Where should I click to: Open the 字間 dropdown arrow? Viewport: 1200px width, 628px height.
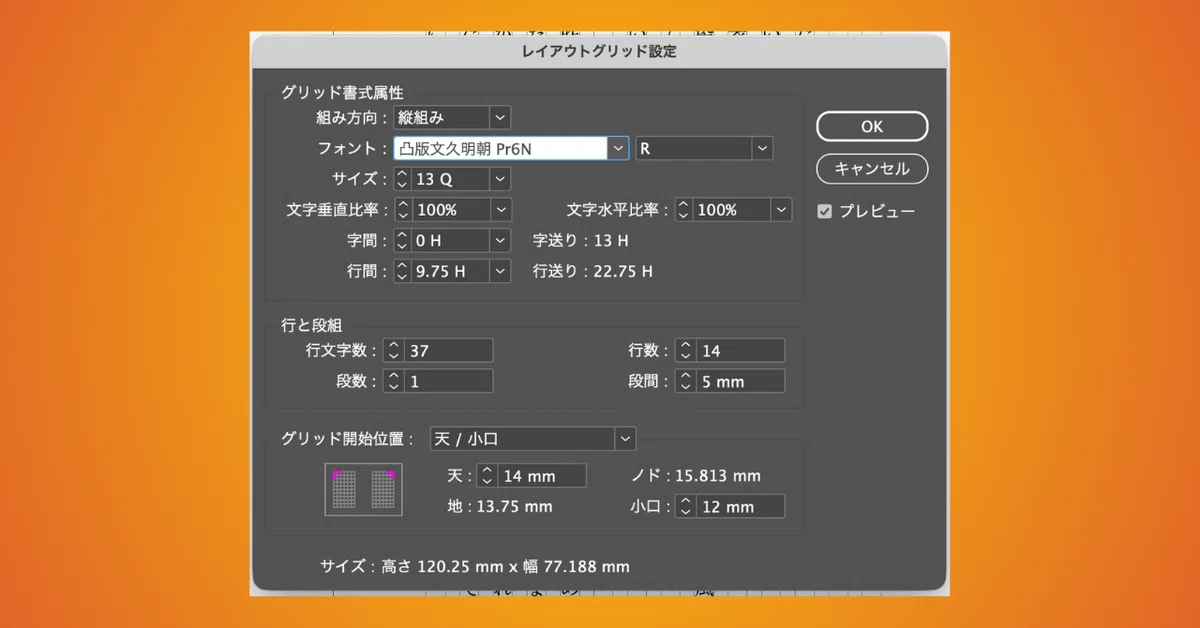(x=501, y=240)
